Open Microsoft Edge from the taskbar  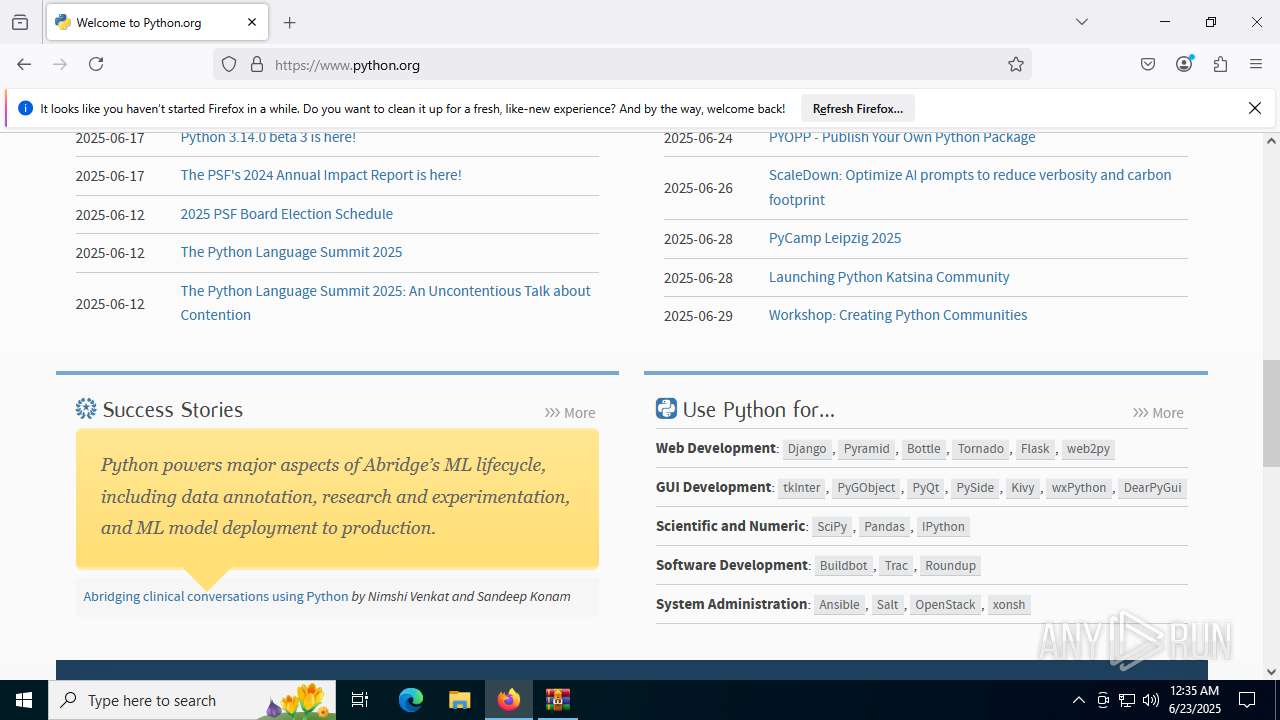(411, 700)
